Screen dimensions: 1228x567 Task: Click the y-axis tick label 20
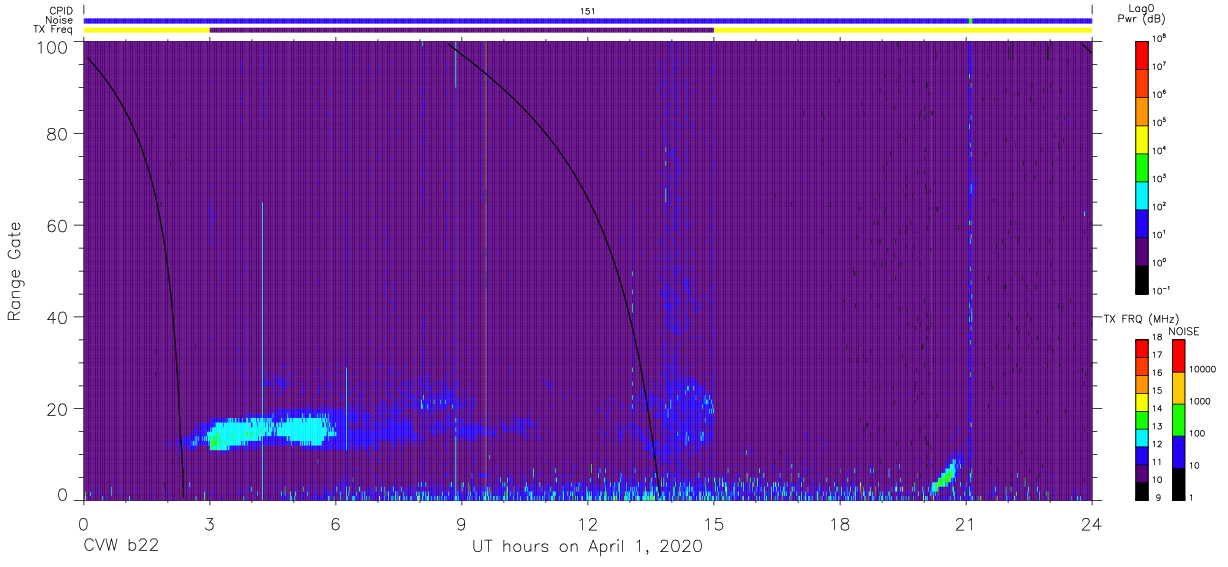point(57,408)
